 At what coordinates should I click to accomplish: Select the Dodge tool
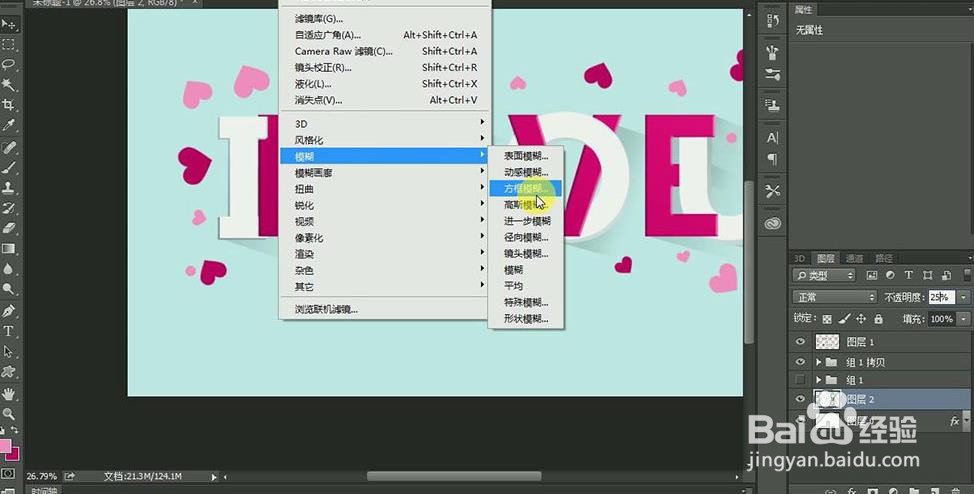click(9, 288)
